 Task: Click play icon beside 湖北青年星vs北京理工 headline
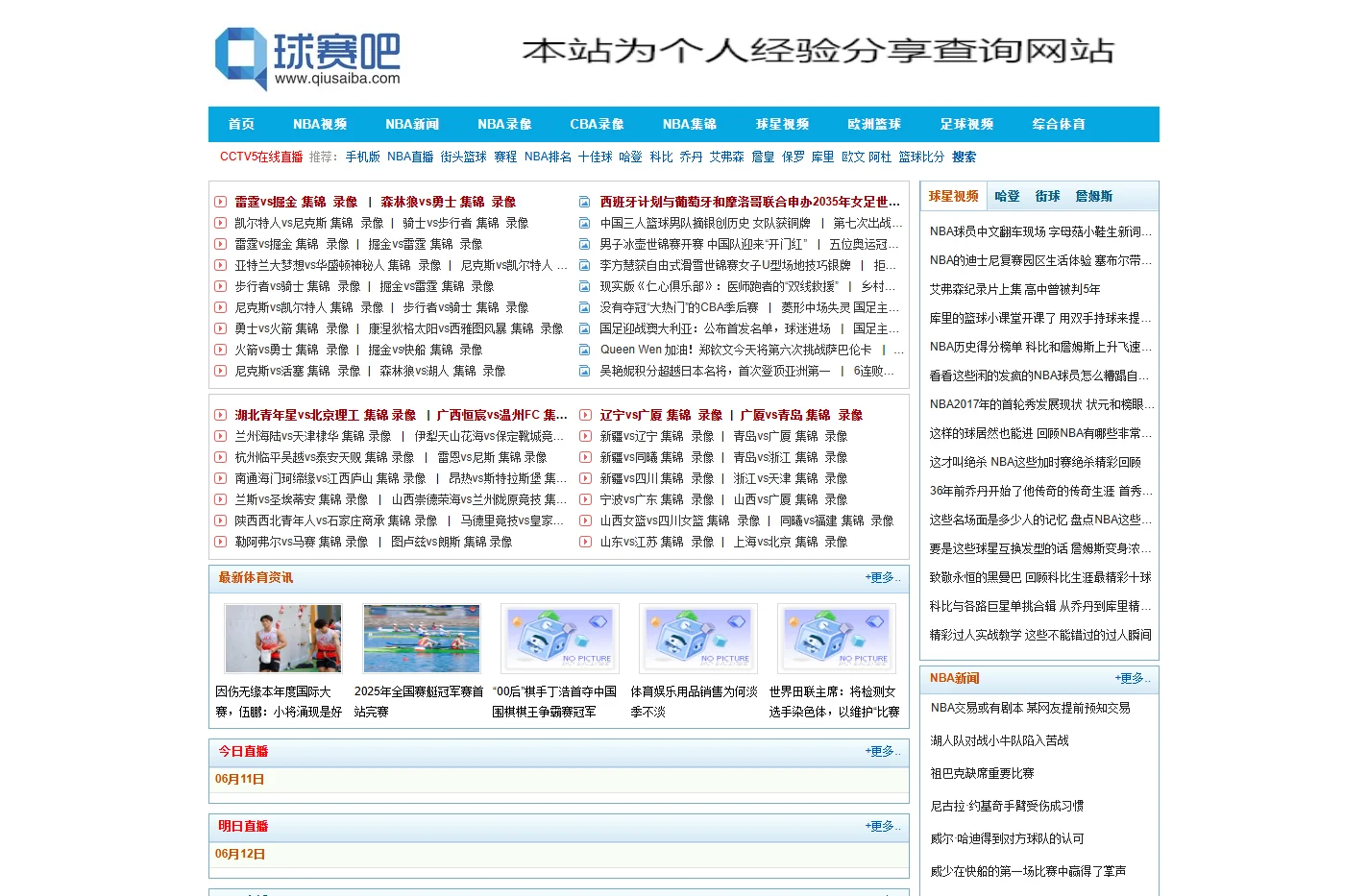click(x=220, y=415)
